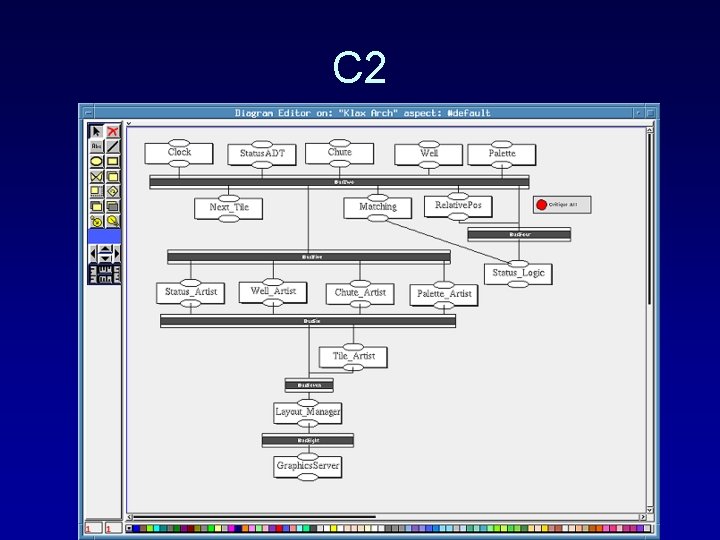
Task: Click the vertical scrollbar up arrow
Action: coord(650,130)
